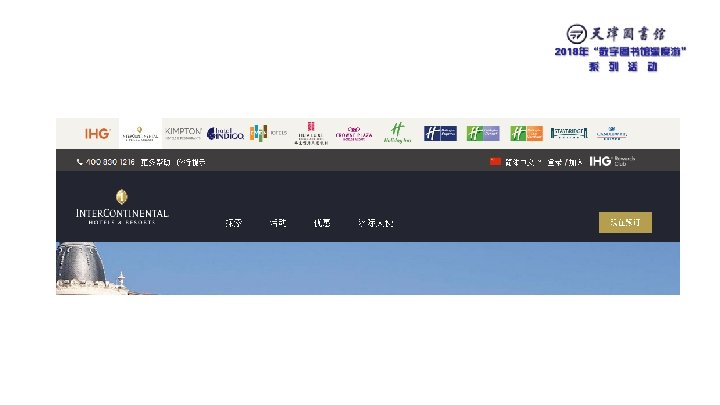
Task: Click the sign in / join link
Action: 565,162
